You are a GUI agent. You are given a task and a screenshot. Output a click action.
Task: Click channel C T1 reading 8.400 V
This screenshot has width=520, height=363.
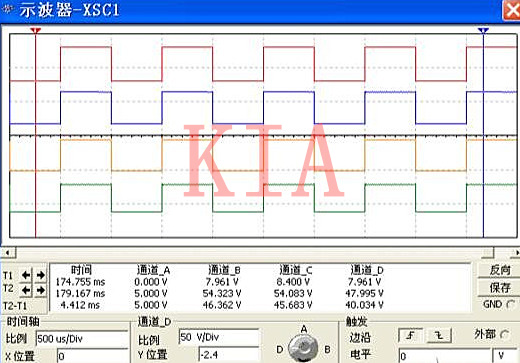[x=293, y=282]
